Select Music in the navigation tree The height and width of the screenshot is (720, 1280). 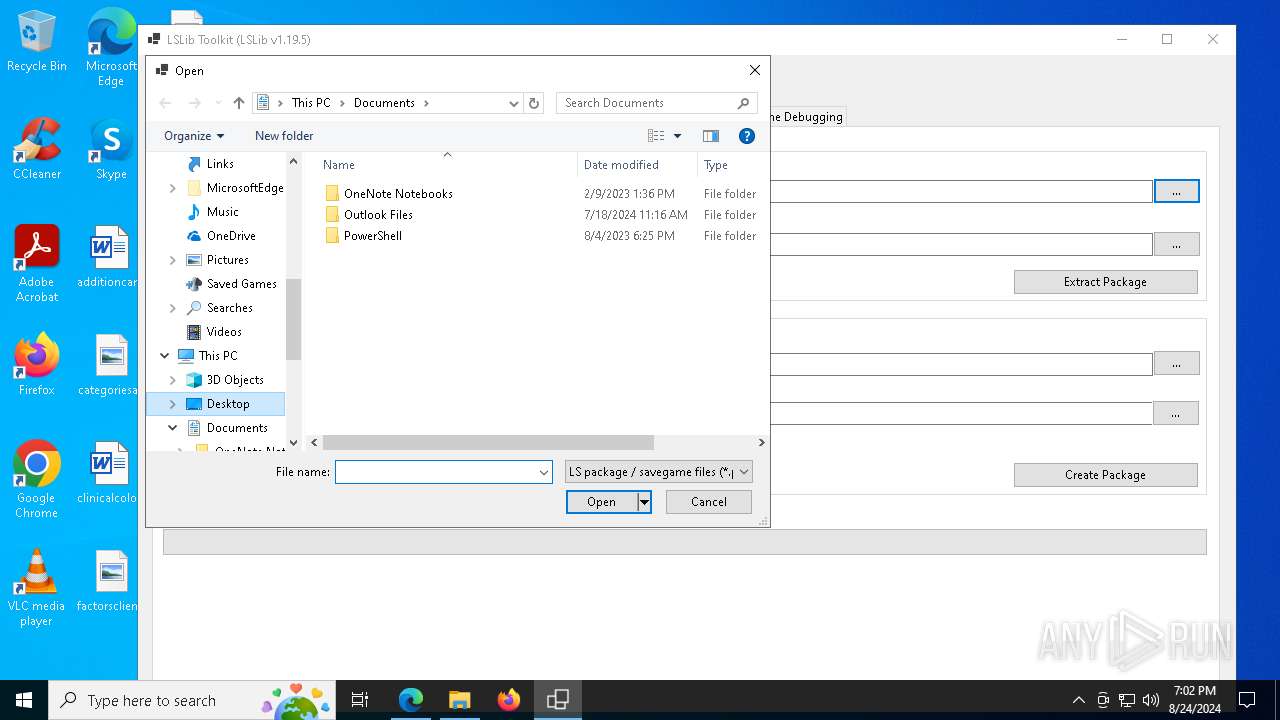222,212
